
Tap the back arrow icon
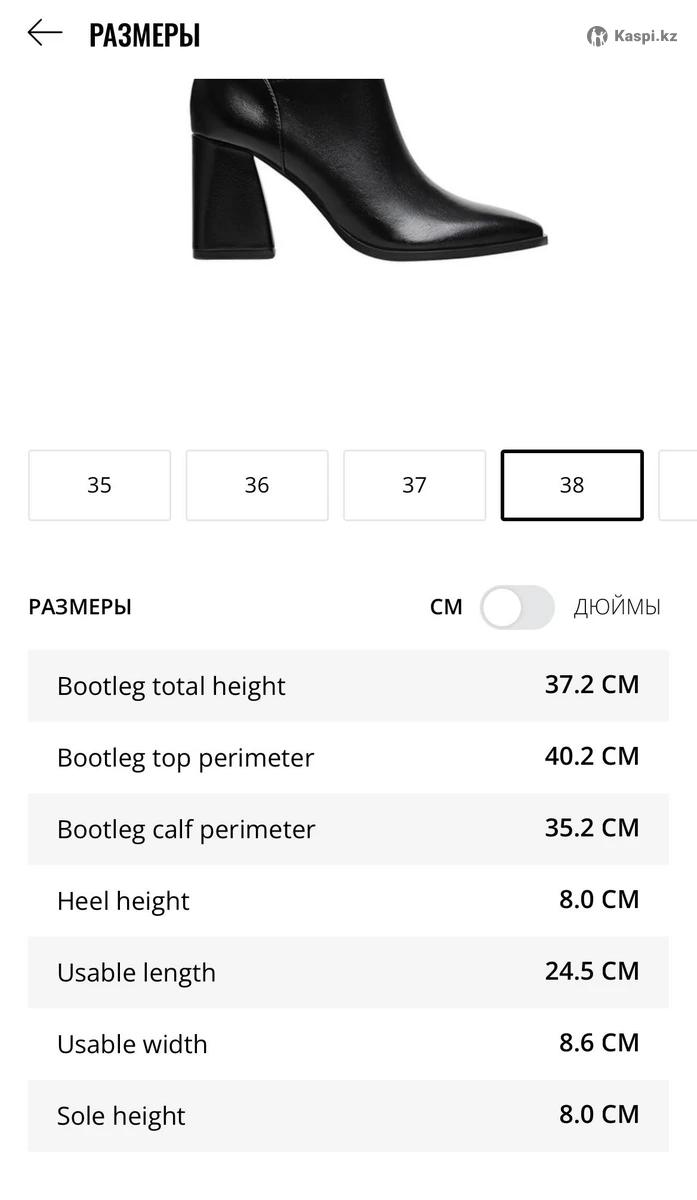[x=45, y=34]
